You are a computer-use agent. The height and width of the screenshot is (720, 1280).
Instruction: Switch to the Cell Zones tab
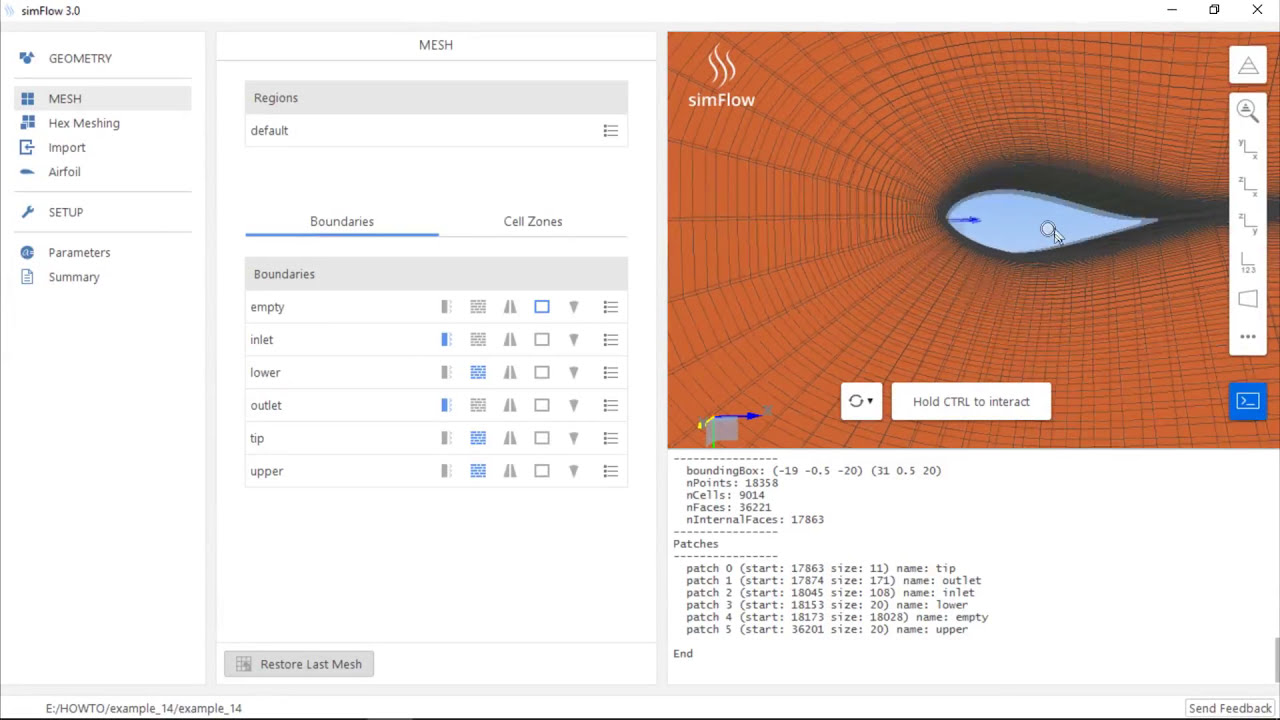532,221
